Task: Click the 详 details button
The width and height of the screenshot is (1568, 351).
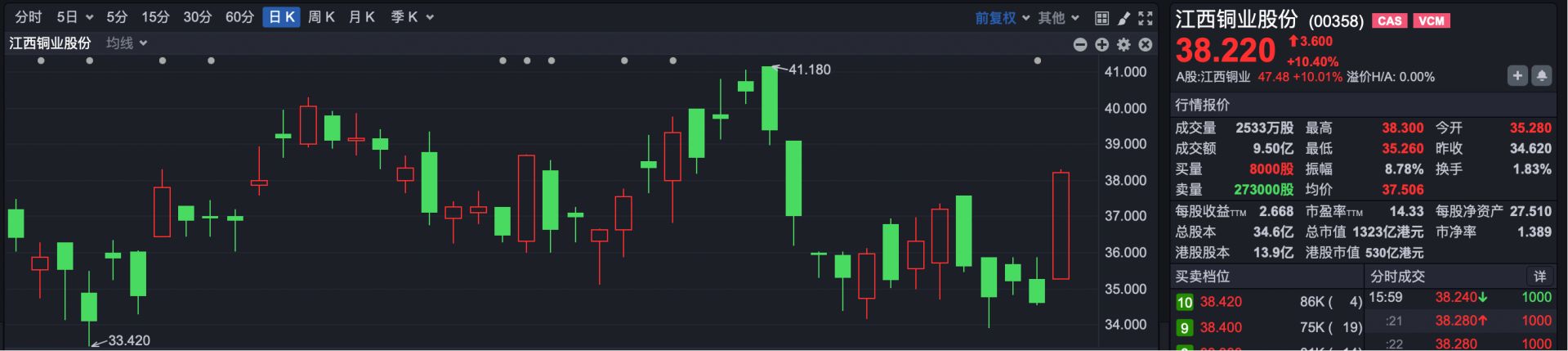Action: pyautogui.click(x=1539, y=276)
